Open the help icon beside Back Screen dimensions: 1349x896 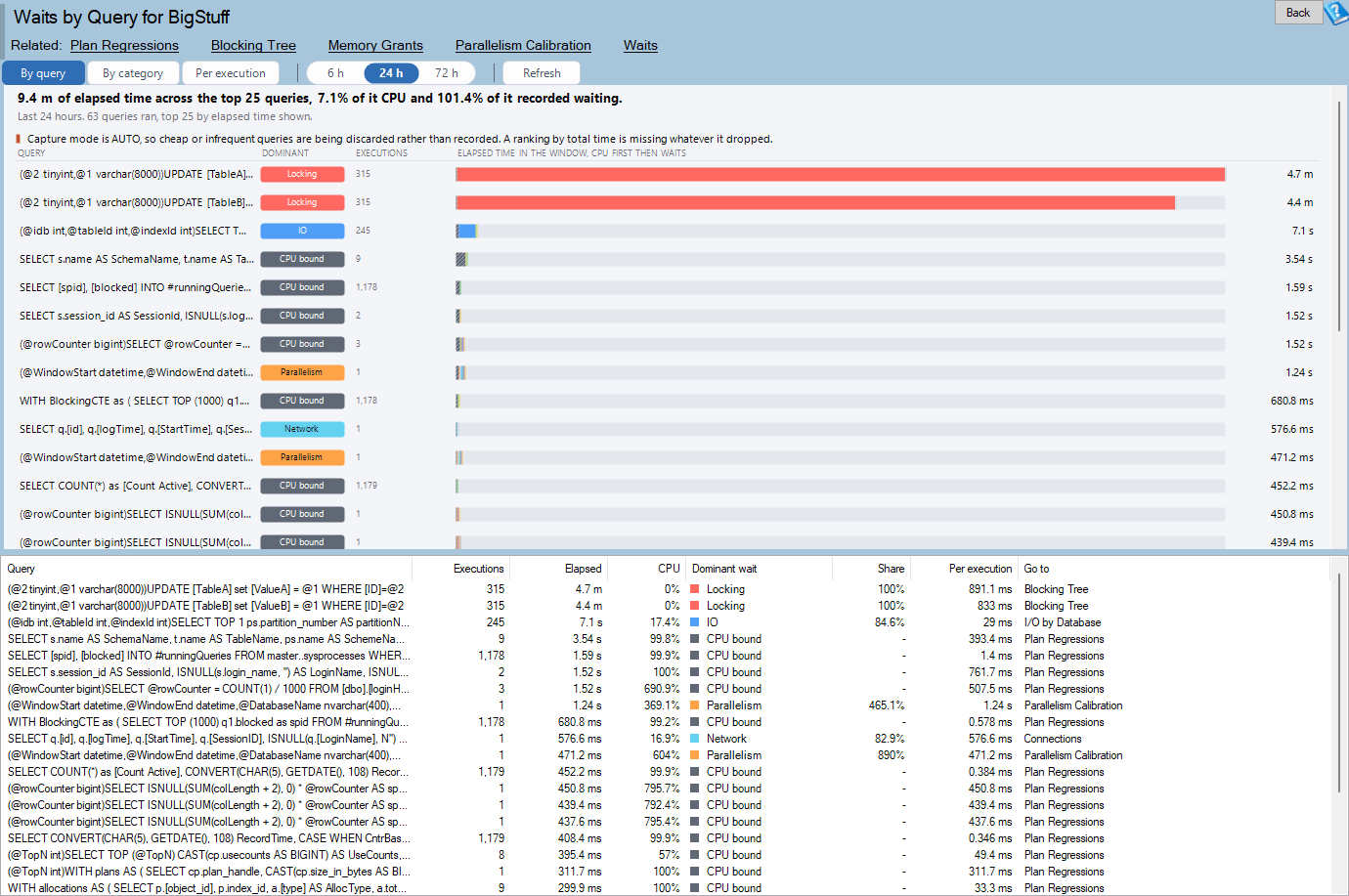(x=1335, y=13)
